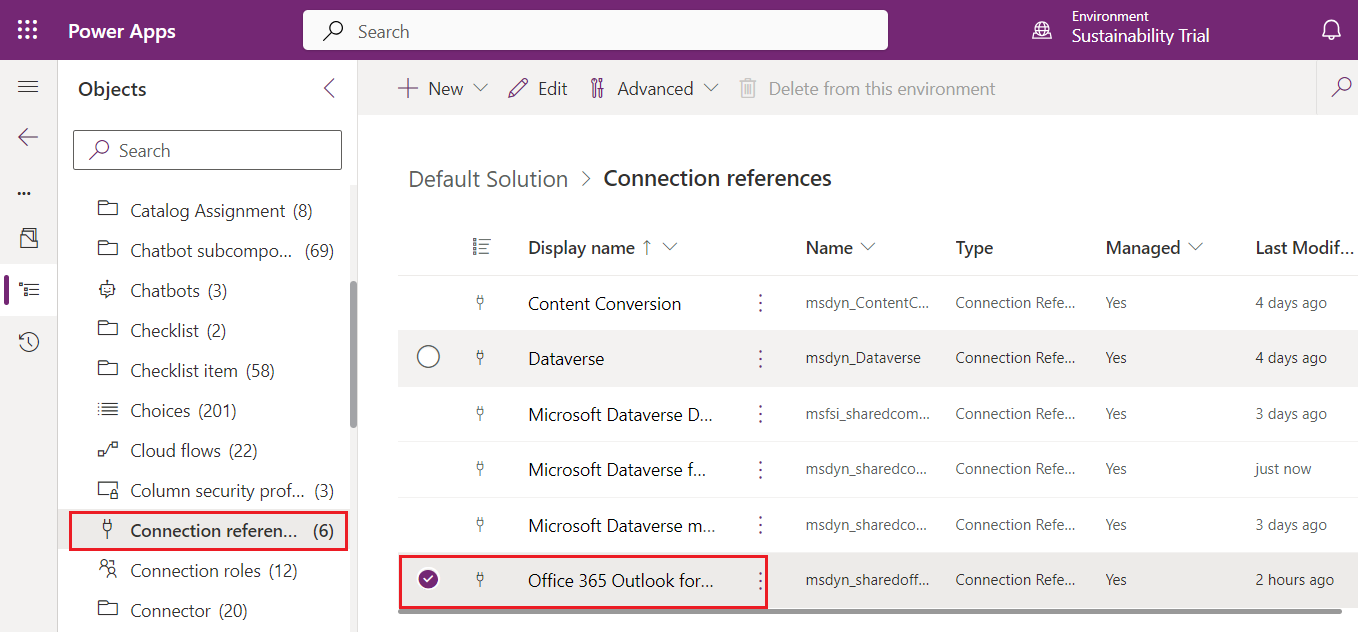This screenshot has width=1358, height=632.
Task: Click the list view icon in column header
Action: click(x=481, y=247)
